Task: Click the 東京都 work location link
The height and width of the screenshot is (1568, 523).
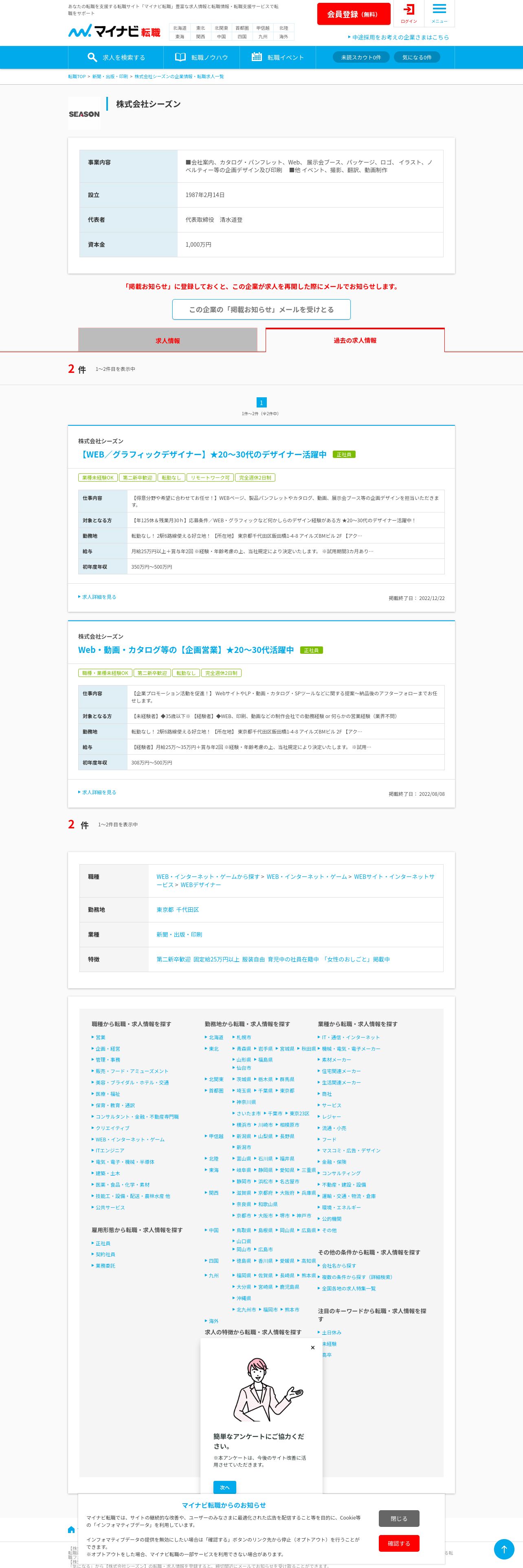Action: tap(165, 909)
